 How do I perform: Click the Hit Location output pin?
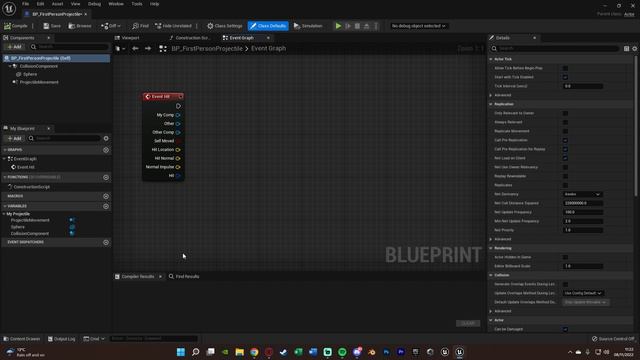click(x=178, y=150)
